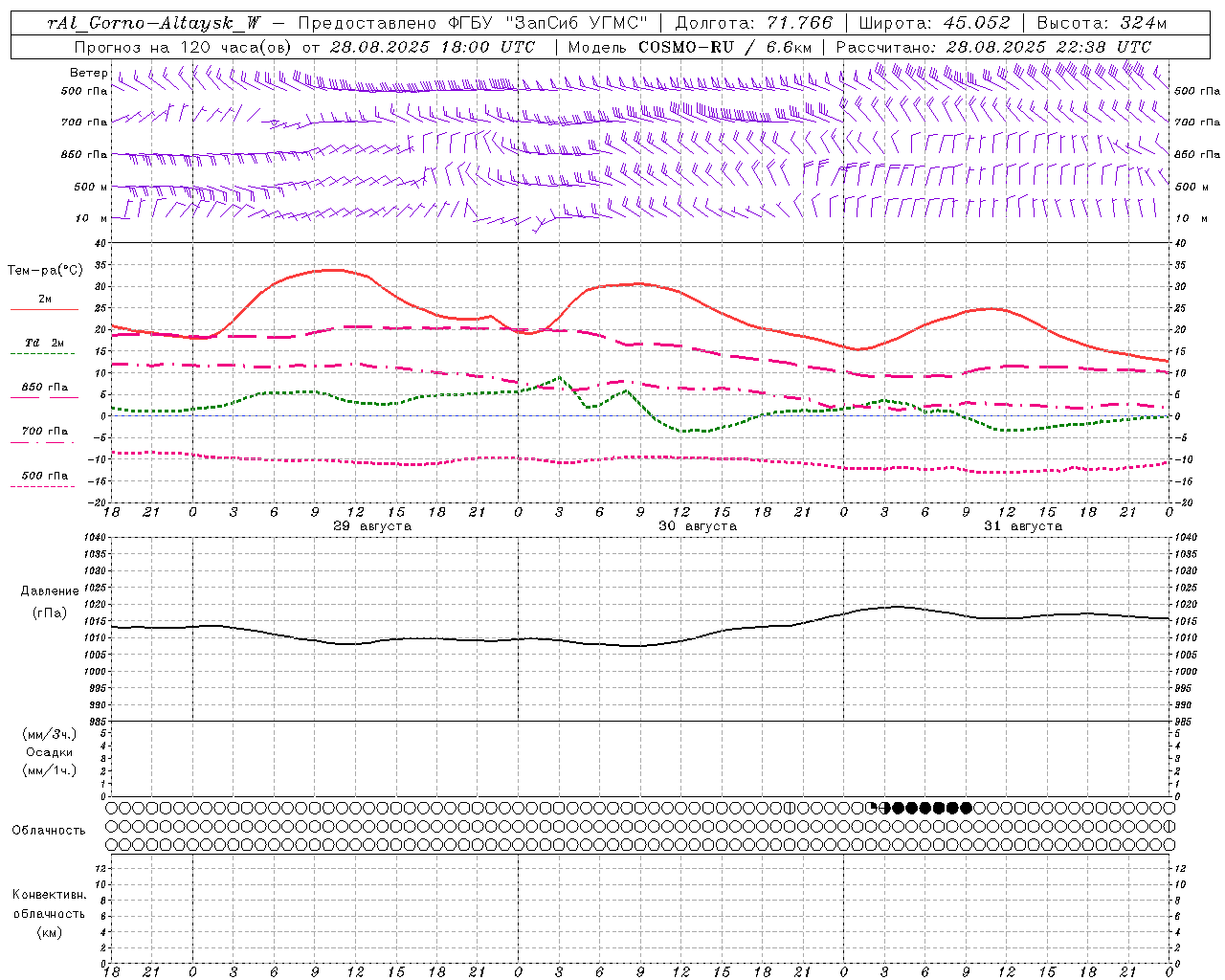The width and height of the screenshot is (1225, 980).
Task: Click the (мм/1ч.) precipitation unit label
Action: pyautogui.click(x=50, y=771)
